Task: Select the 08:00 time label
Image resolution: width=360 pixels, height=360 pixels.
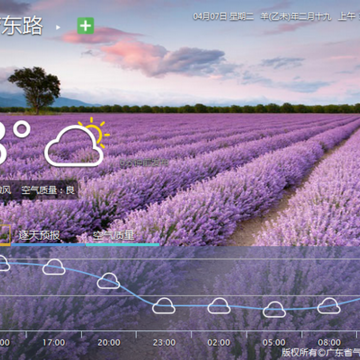Action: [x=329, y=342]
